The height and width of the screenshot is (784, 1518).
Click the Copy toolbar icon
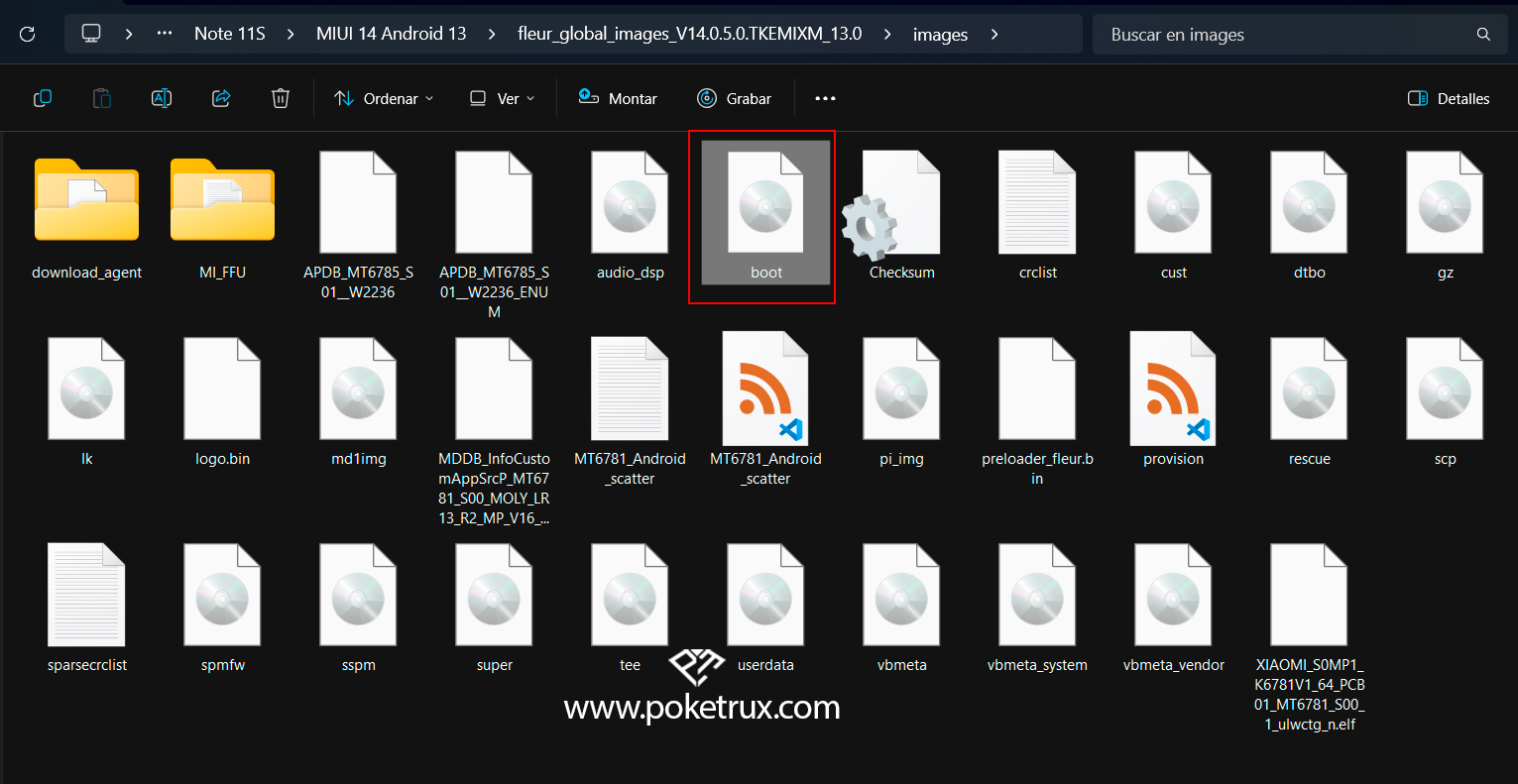coord(43,98)
